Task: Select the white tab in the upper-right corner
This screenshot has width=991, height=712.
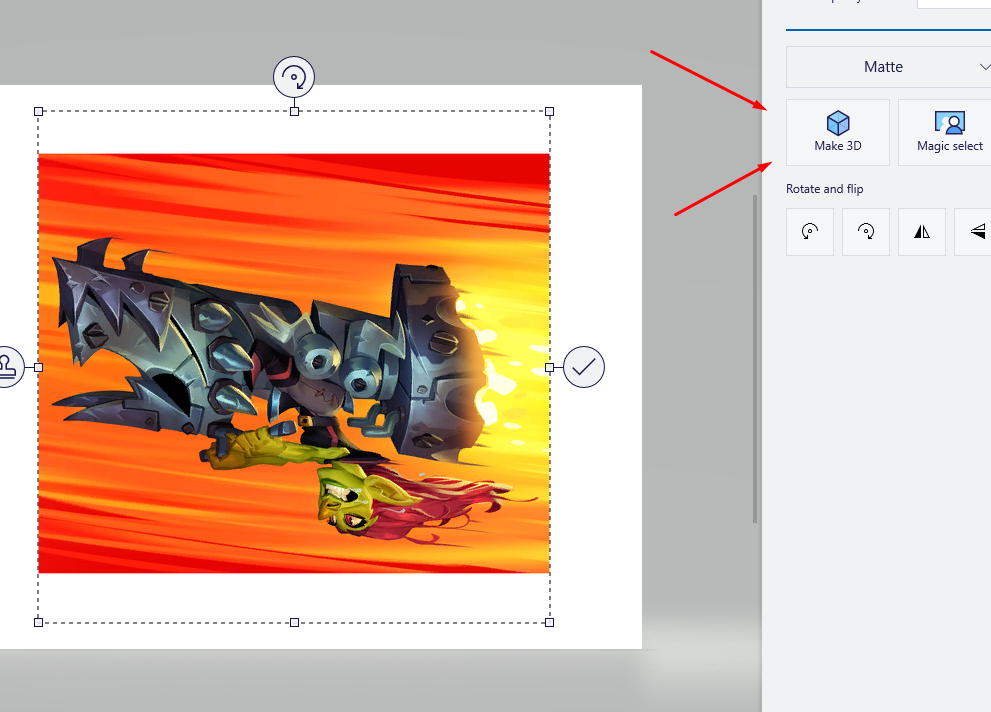Action: [x=955, y=5]
